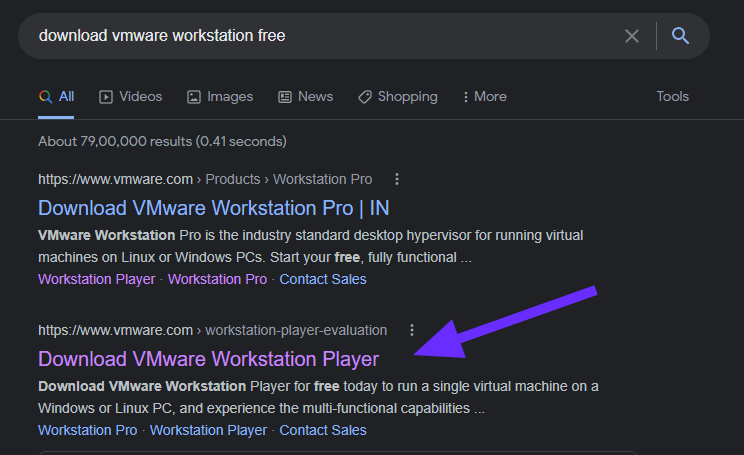Click the vmware.com Products Workstation Pro URL breadcrumb
This screenshot has height=455, width=744.
coord(205,179)
